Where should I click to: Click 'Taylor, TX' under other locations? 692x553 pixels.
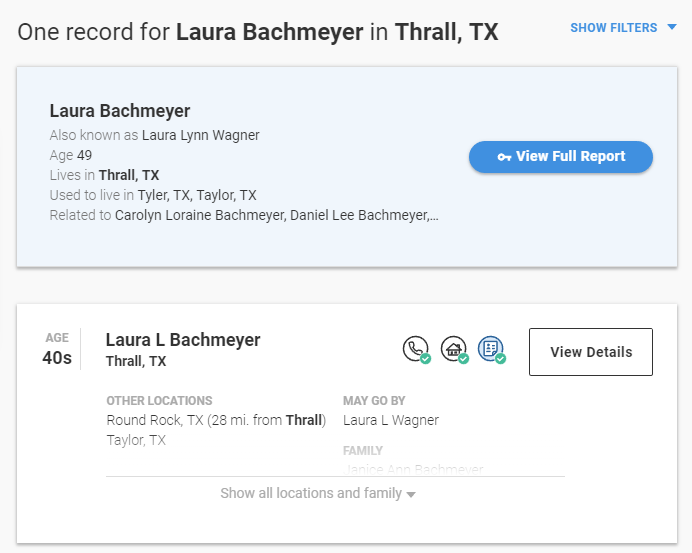tap(136, 440)
